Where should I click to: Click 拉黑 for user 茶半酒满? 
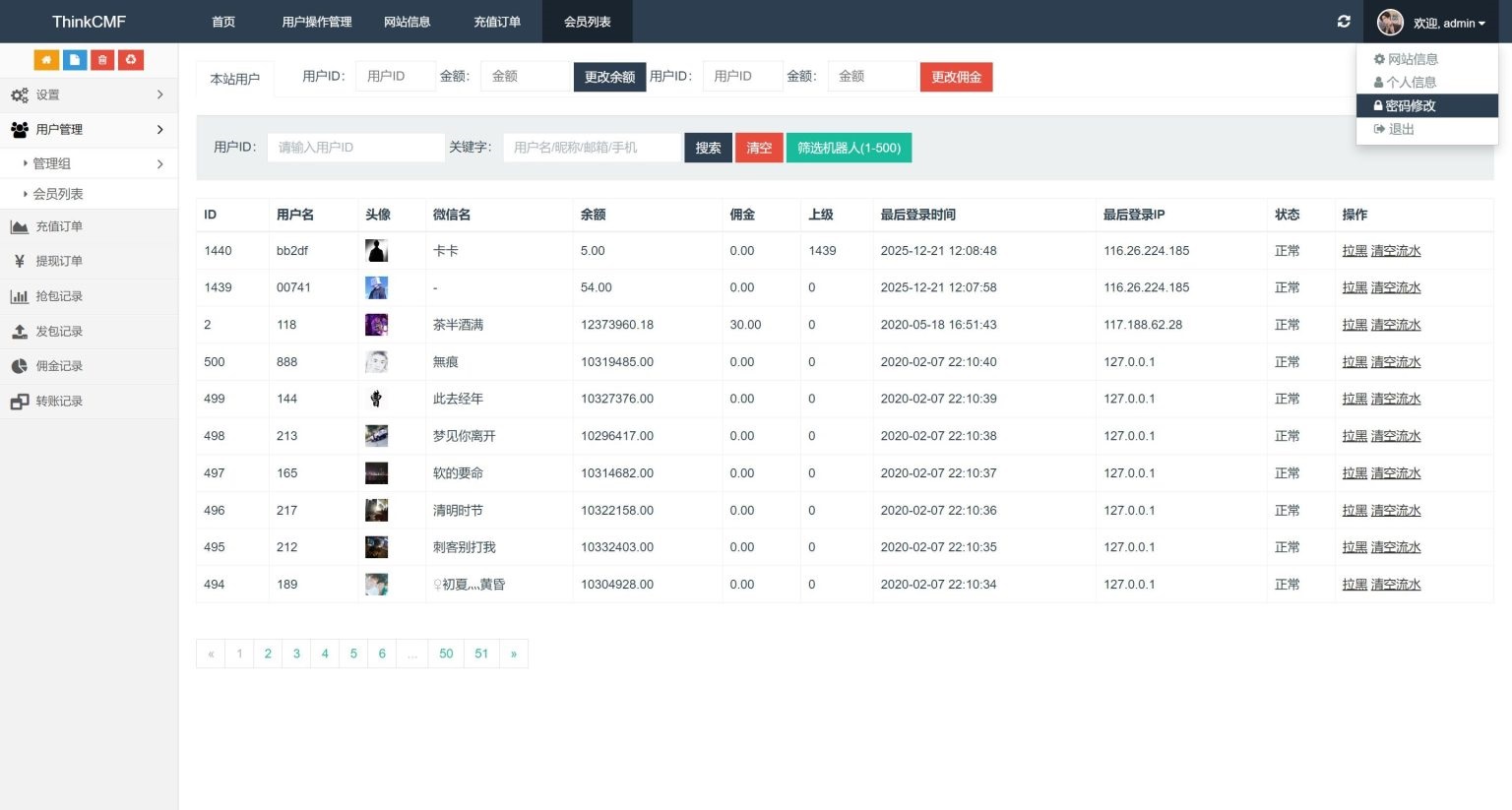click(1354, 325)
